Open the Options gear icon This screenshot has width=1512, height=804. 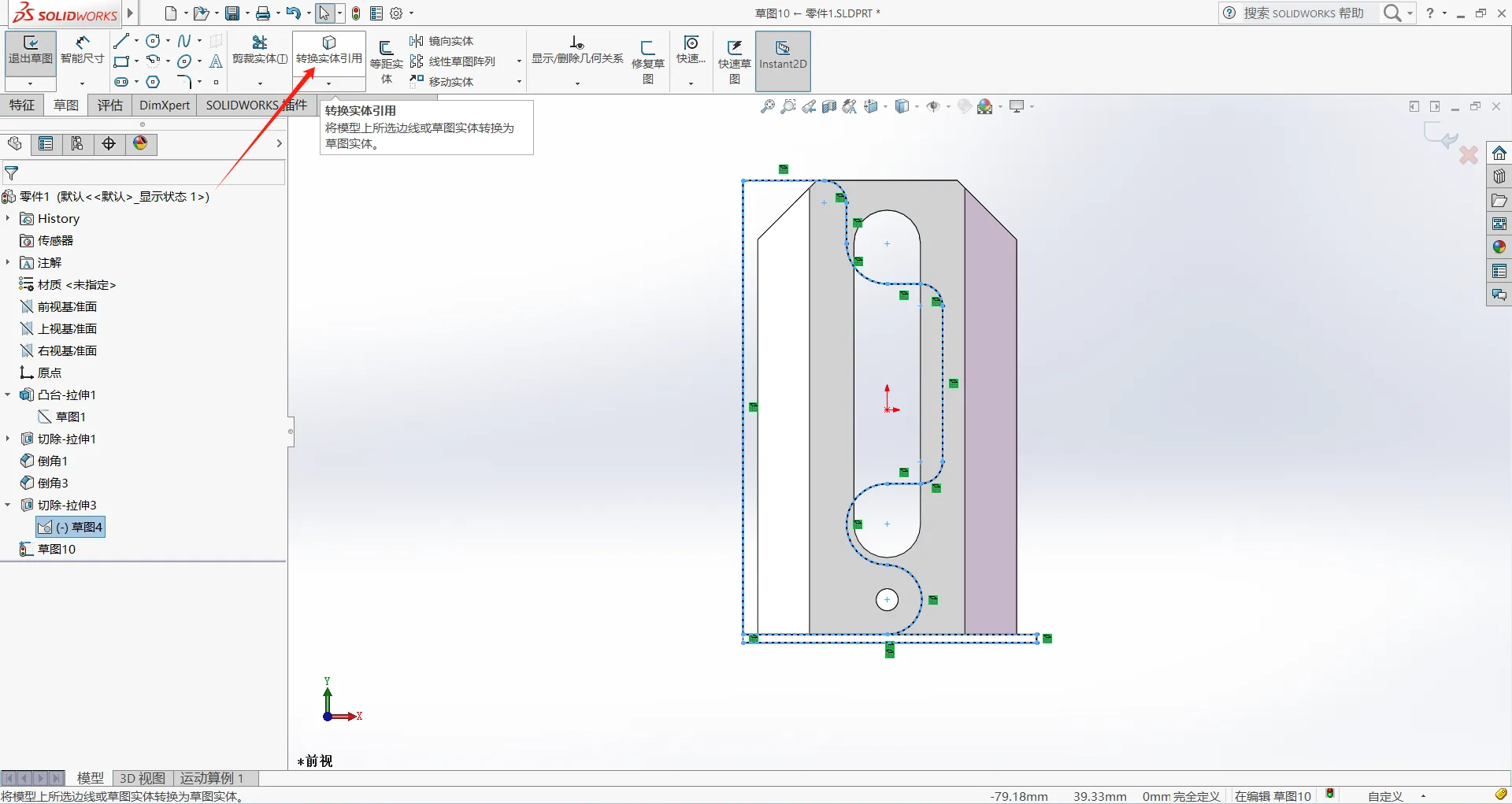[x=396, y=13]
